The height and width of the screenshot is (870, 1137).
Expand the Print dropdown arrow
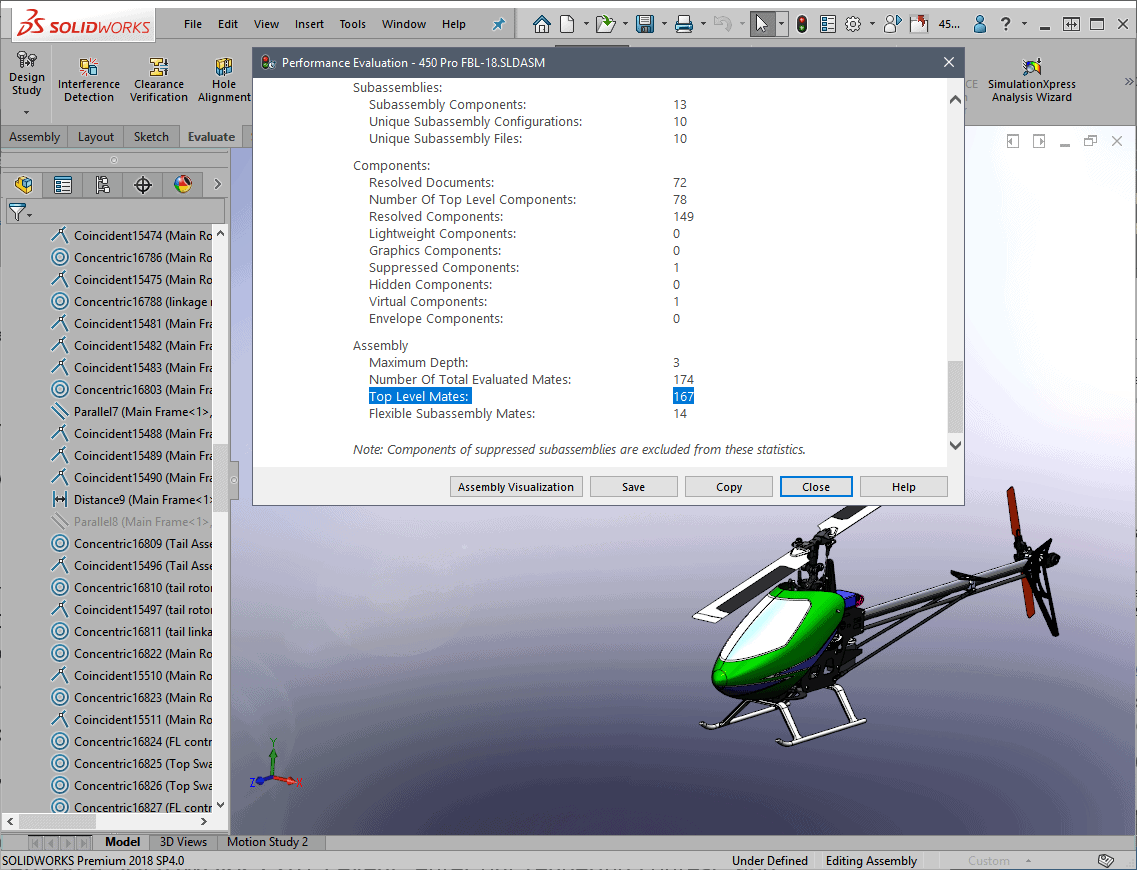click(x=703, y=24)
